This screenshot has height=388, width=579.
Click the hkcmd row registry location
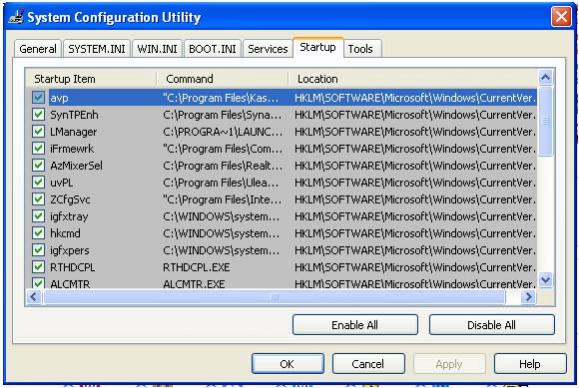415,233
